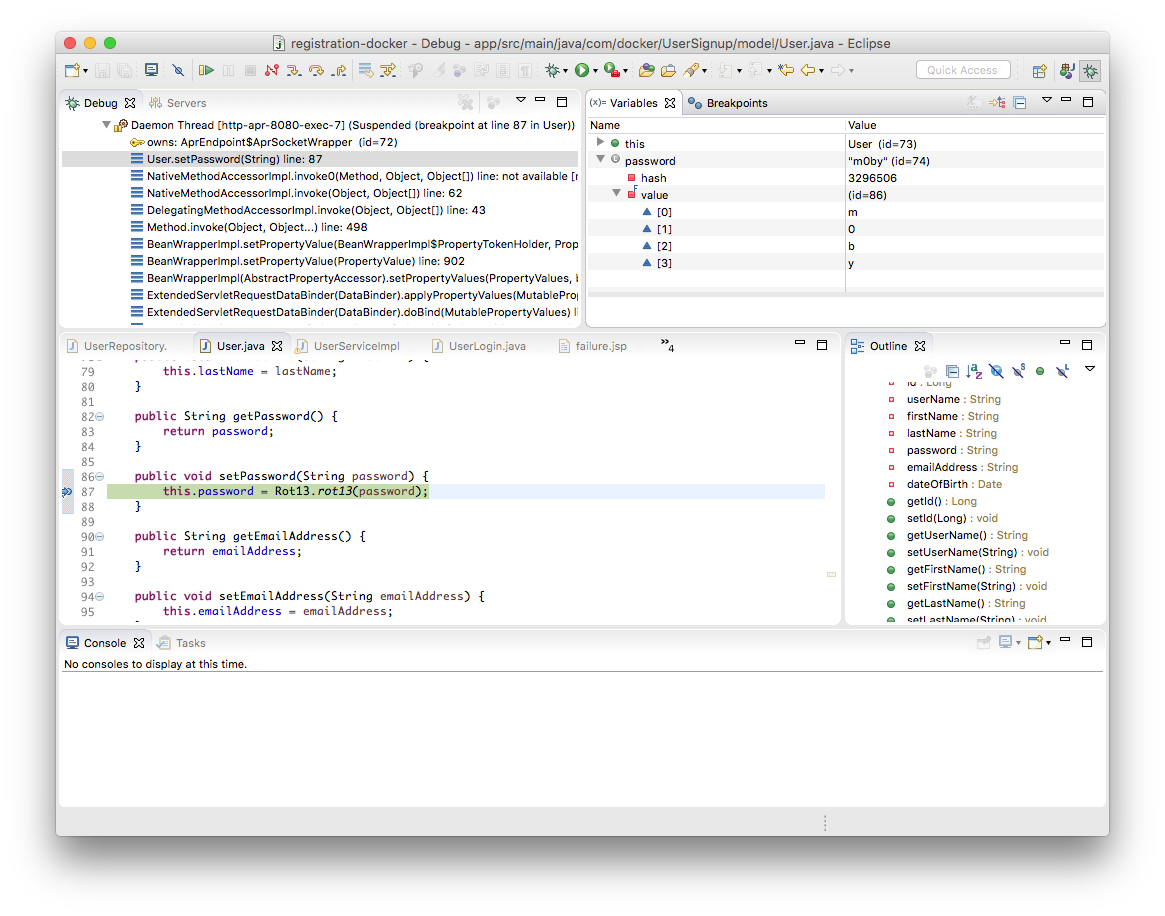This screenshot has height=916, width=1165.
Task: Expand the 'this' variable node
Action: click(x=600, y=143)
